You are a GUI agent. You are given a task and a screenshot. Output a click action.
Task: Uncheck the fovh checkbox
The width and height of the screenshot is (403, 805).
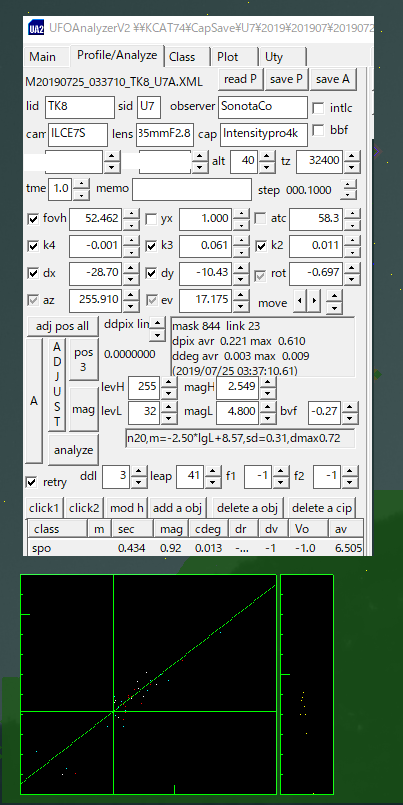click(33, 219)
